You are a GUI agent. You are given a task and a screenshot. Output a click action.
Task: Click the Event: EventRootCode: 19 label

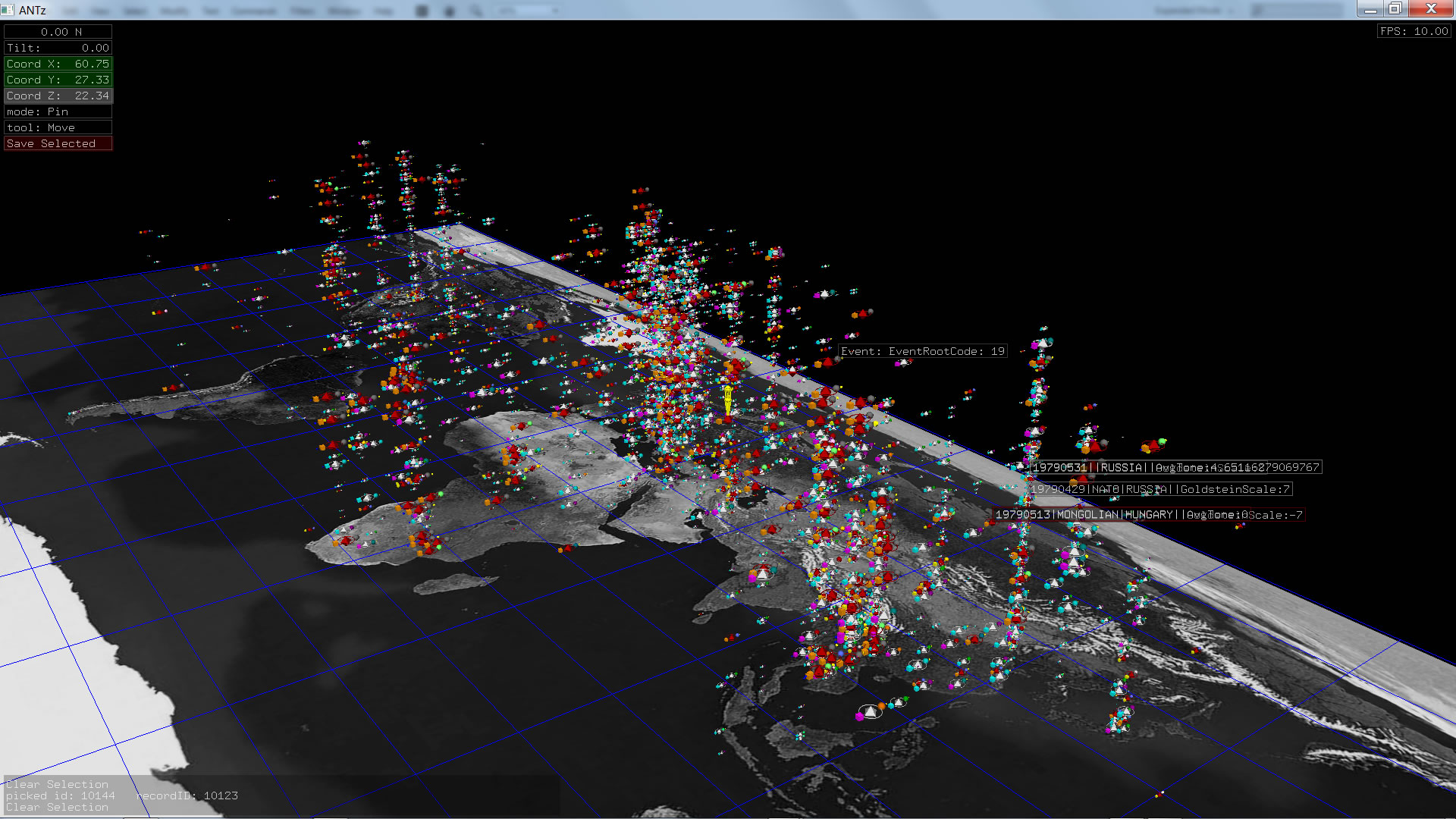[x=922, y=351]
